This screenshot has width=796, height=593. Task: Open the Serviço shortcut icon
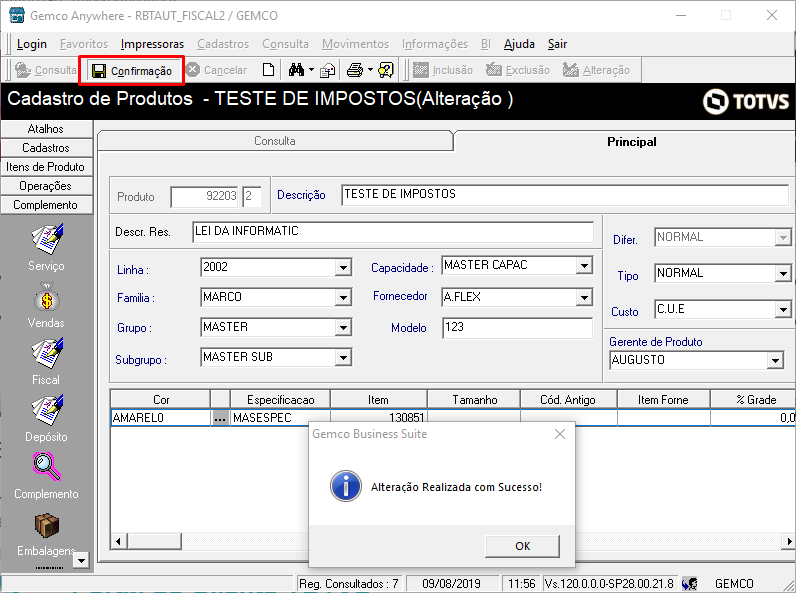pyautogui.click(x=47, y=240)
